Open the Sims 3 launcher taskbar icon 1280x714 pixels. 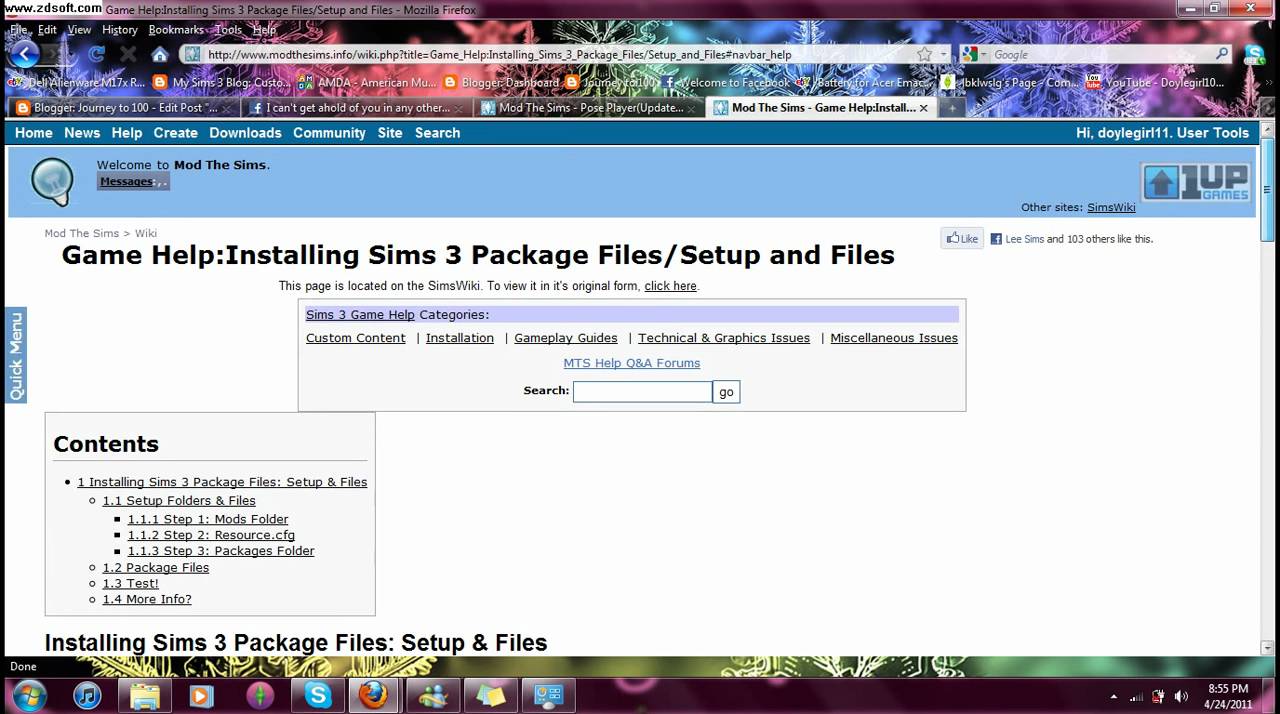pyautogui.click(x=260, y=695)
